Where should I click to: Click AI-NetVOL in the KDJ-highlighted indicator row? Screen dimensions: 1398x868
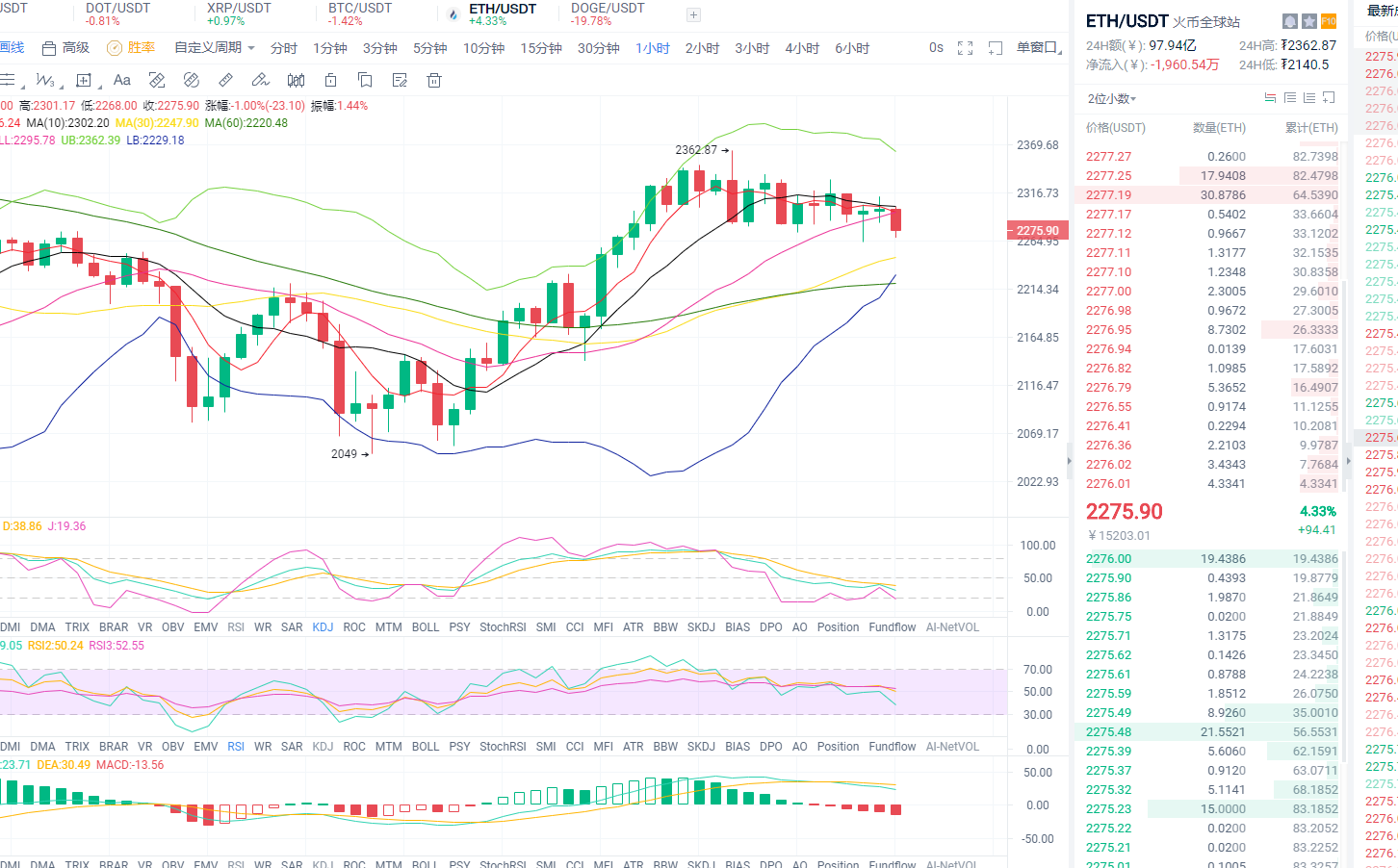(x=952, y=627)
